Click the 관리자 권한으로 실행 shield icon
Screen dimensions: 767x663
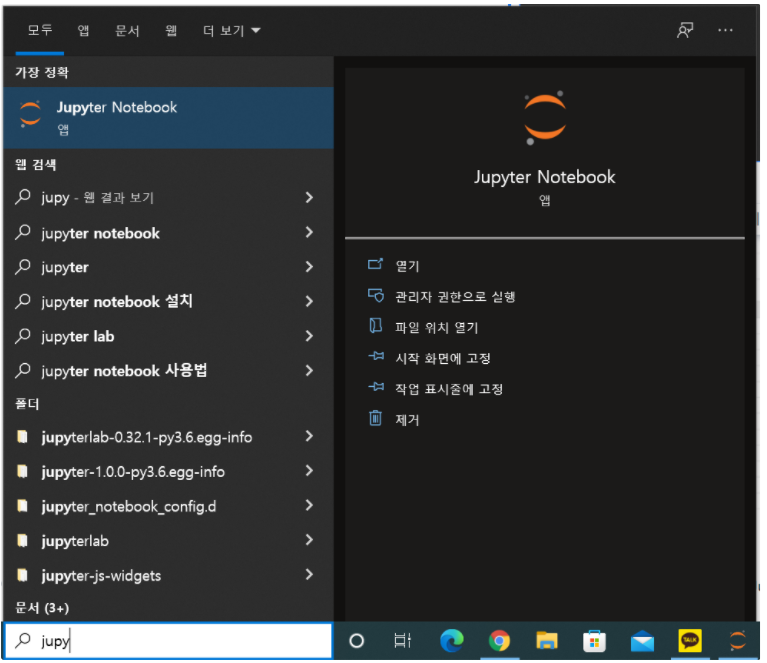(376, 296)
